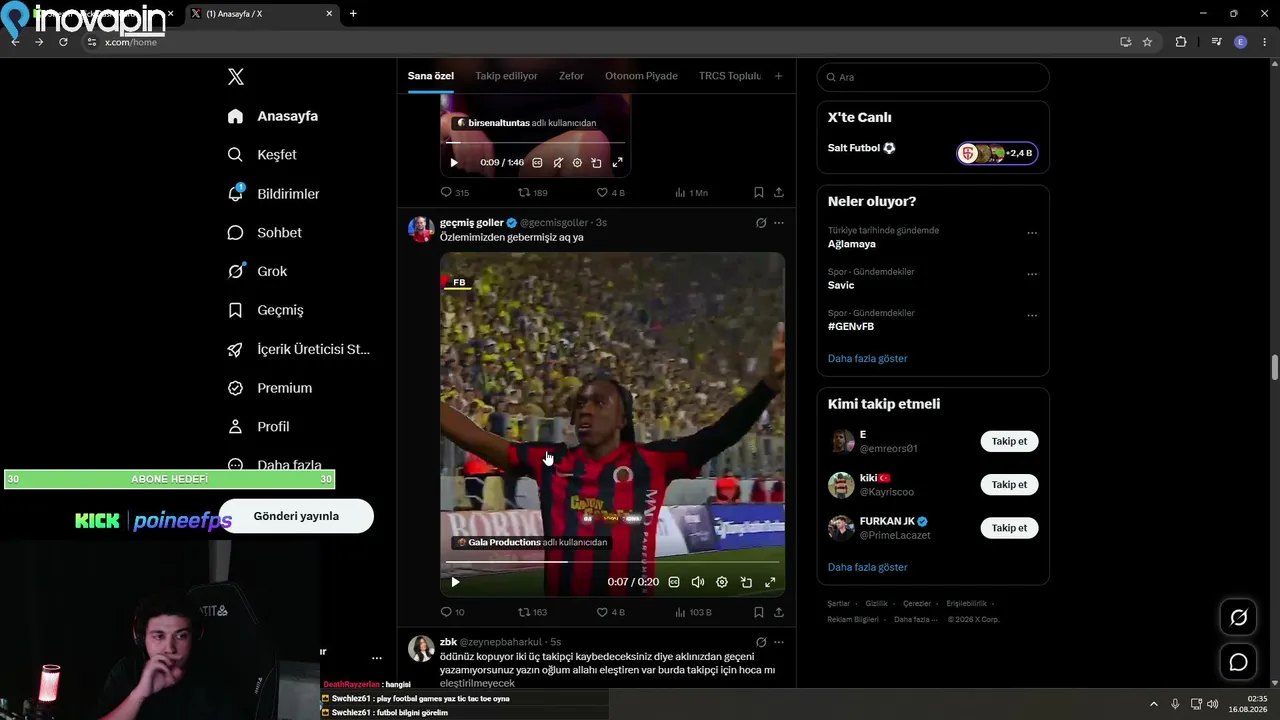Screen dimensions: 1280x720
Task: Open more options on zbk post
Action: pos(779,642)
